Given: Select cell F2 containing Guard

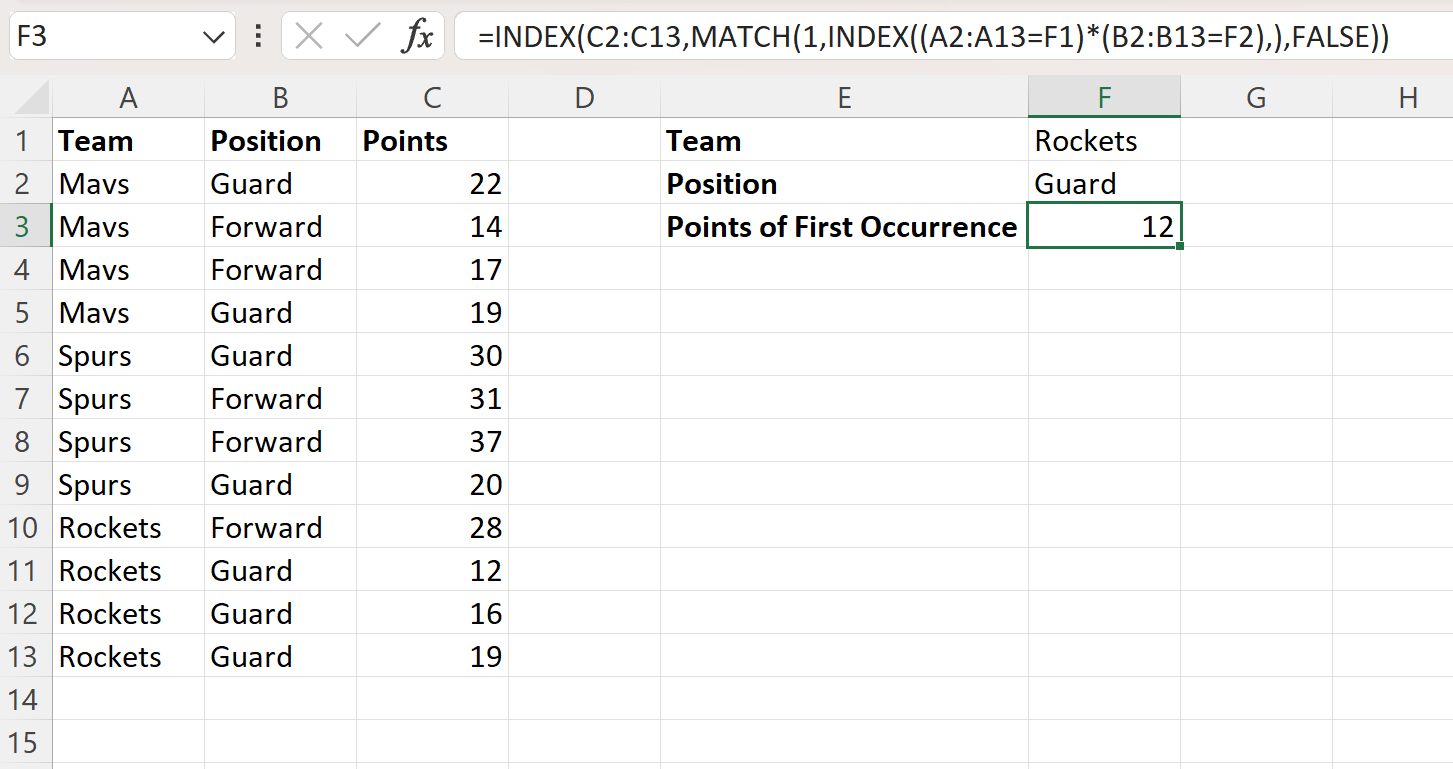Looking at the screenshot, I should pyautogui.click(x=1104, y=183).
